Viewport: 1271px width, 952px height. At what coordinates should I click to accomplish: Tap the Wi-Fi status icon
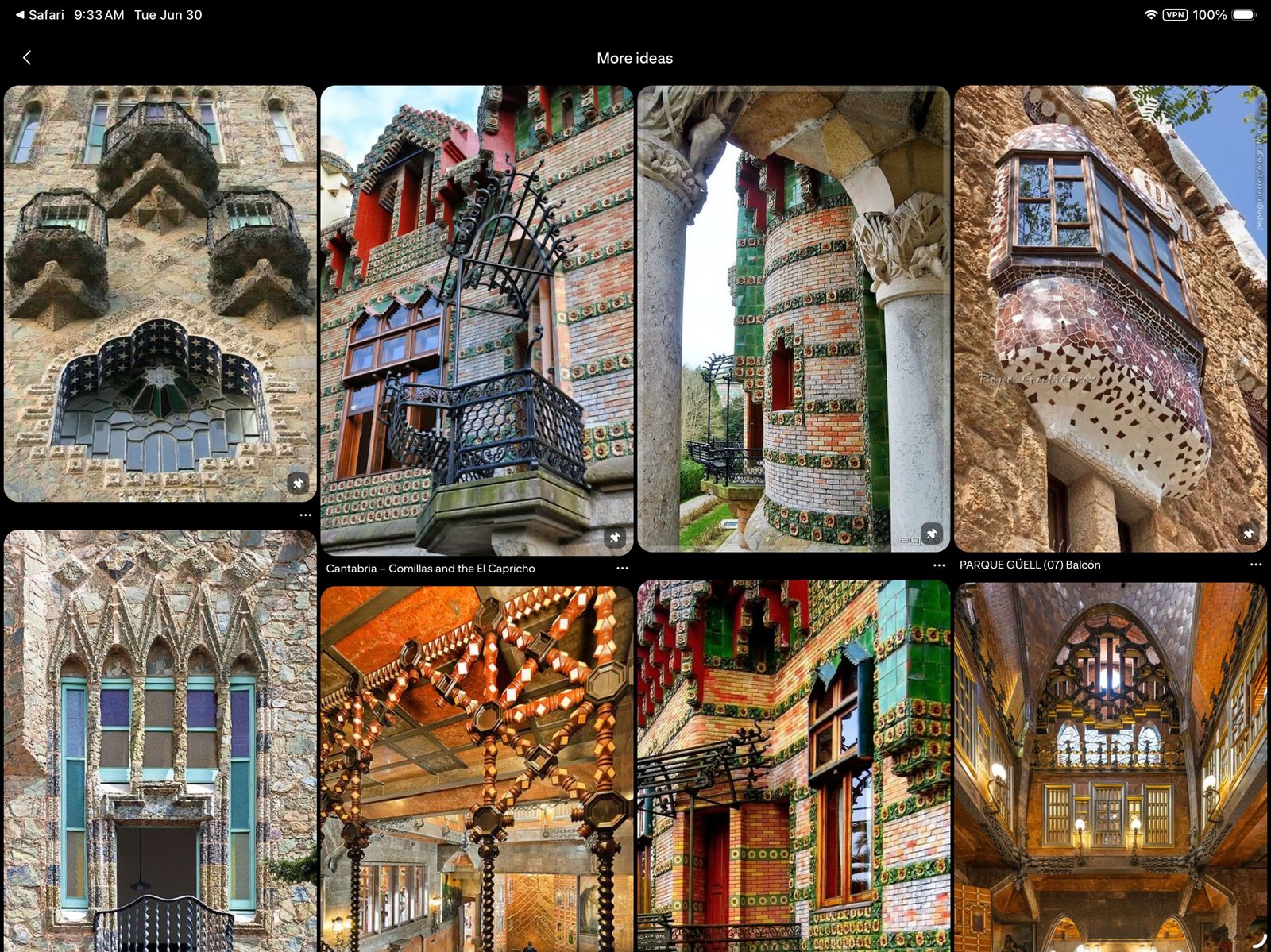(x=1150, y=15)
